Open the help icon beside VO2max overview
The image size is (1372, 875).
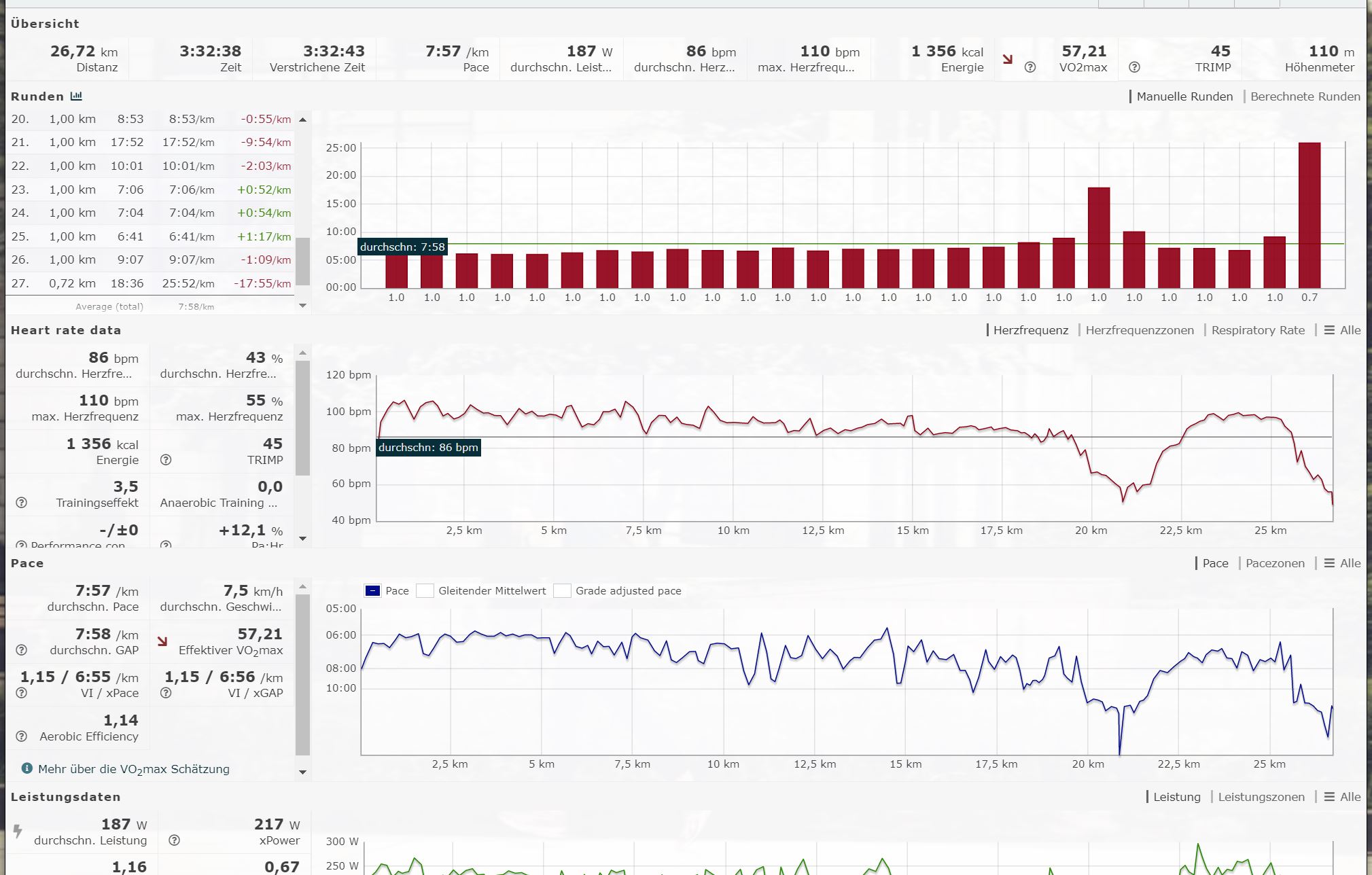[1030, 67]
